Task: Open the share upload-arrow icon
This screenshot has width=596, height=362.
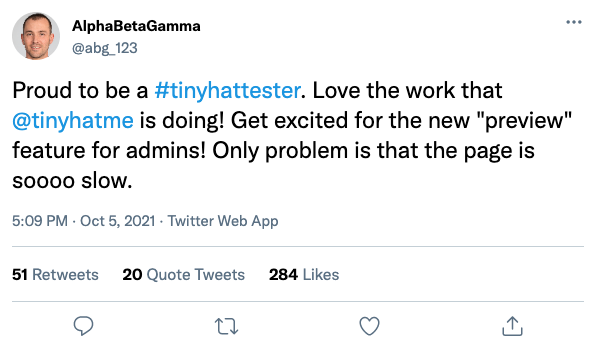Action: click(x=512, y=326)
